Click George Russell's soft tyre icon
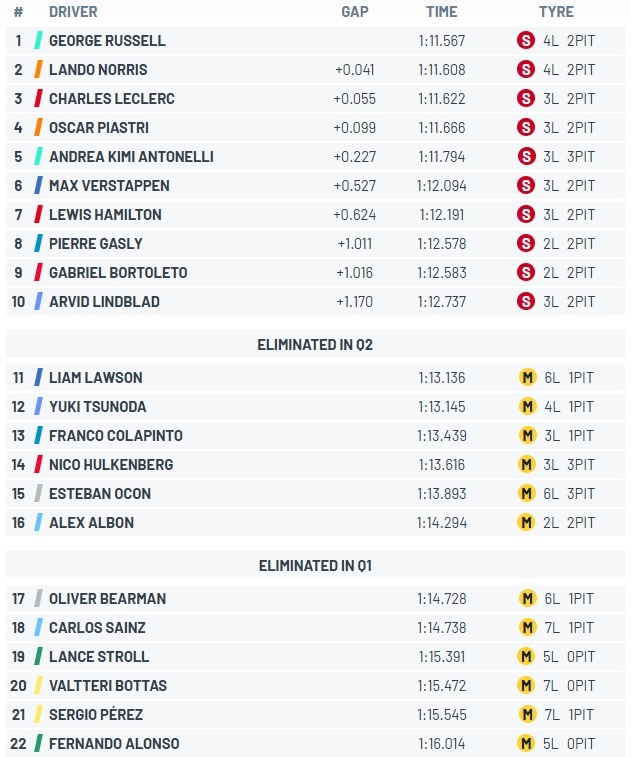 coord(526,40)
